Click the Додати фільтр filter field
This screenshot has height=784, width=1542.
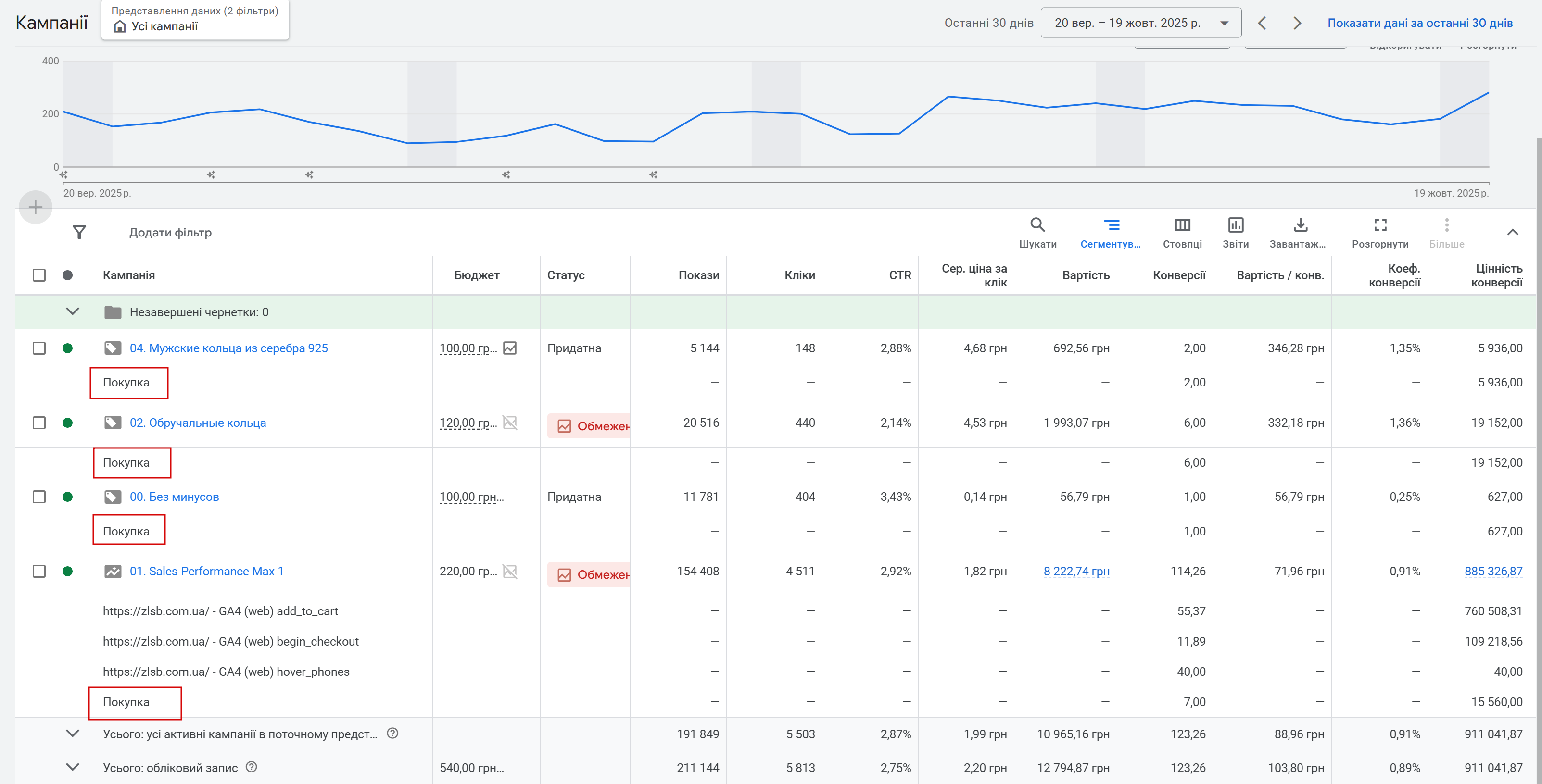[171, 232]
